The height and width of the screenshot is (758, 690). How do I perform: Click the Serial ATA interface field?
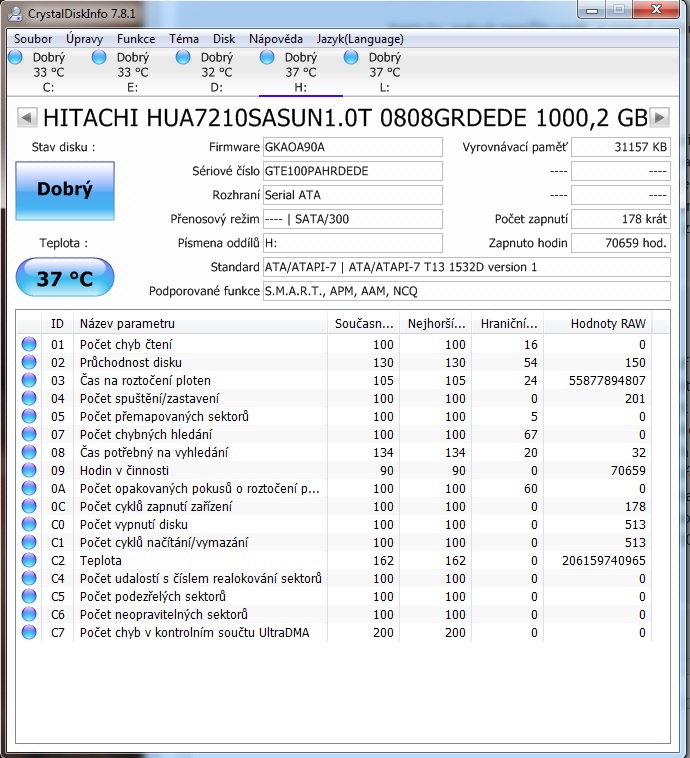tap(352, 195)
